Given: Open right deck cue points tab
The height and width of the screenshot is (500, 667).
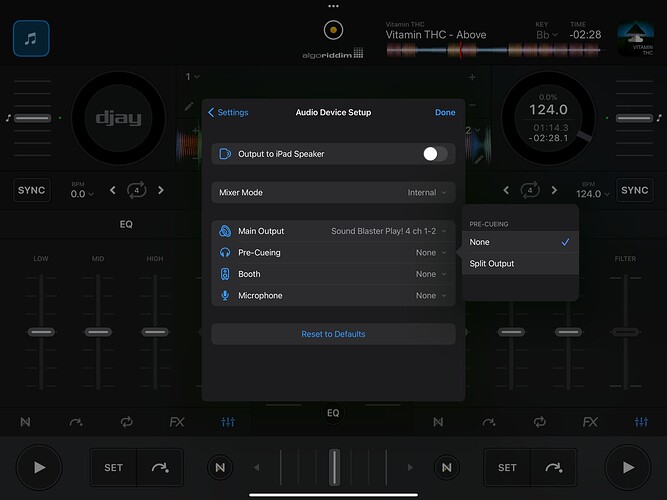Looking at the screenshot, I should coord(489,422).
